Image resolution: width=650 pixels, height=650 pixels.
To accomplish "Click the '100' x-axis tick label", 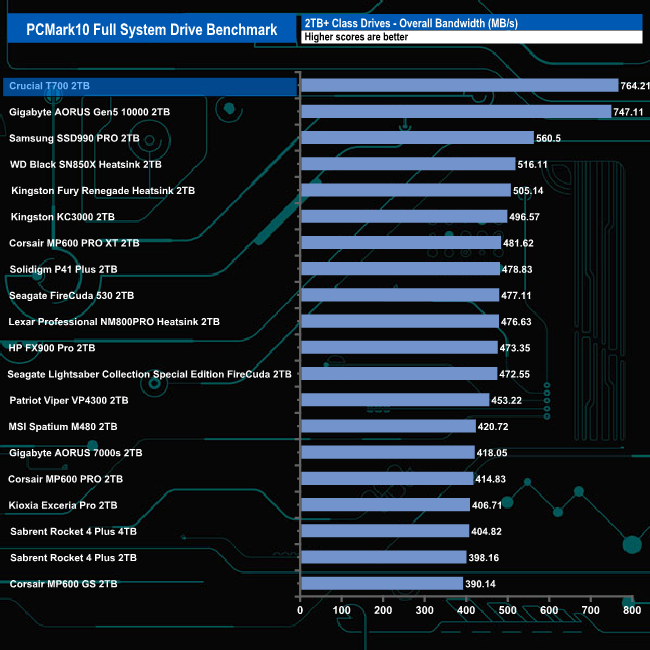I will 342,610.
